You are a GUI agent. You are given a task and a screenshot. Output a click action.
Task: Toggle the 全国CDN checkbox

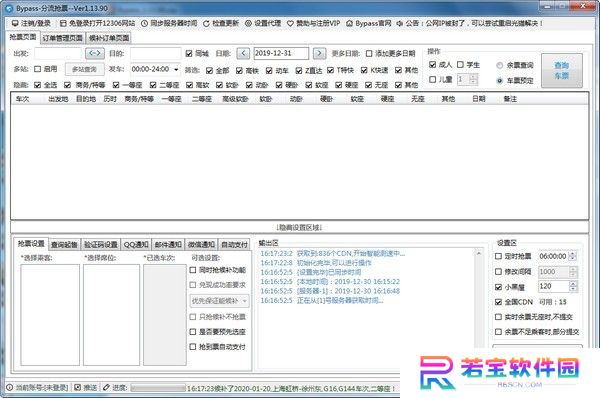[498, 302]
